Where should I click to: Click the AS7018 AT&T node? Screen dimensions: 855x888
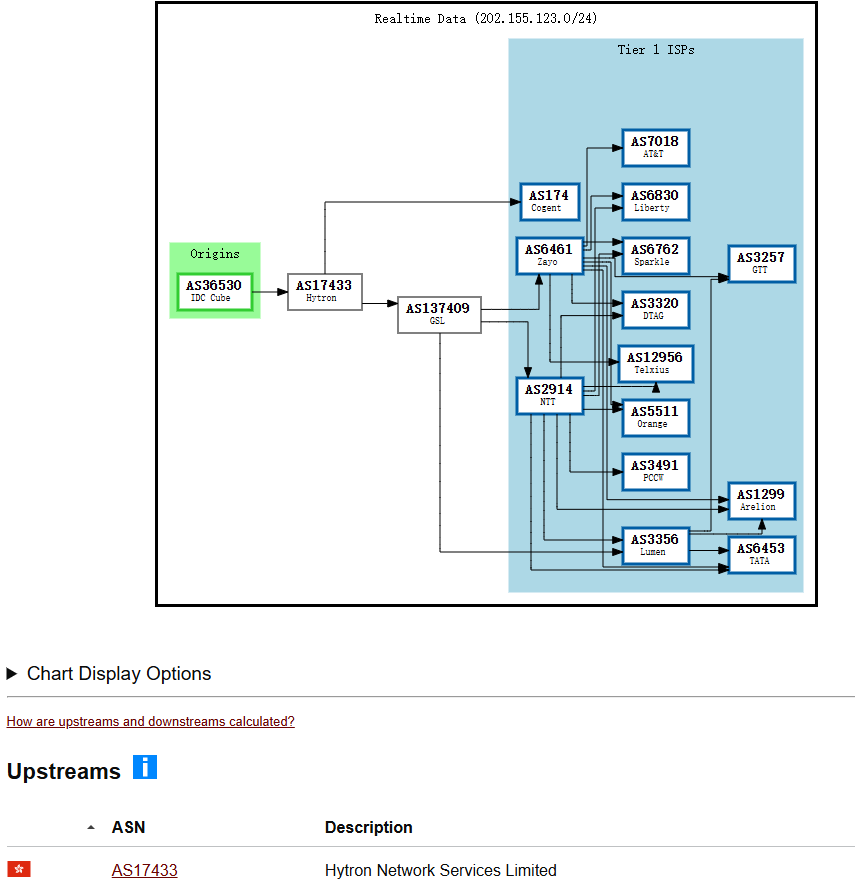point(656,148)
